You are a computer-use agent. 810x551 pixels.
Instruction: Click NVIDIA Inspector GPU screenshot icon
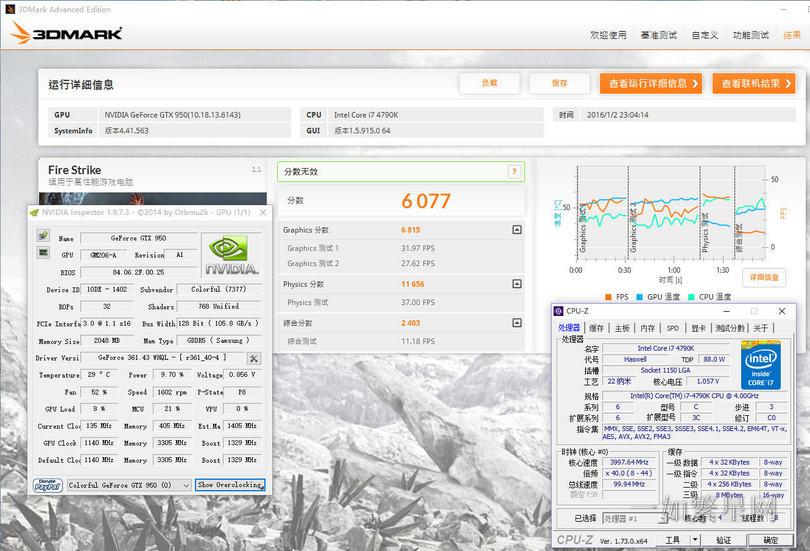click(43, 253)
